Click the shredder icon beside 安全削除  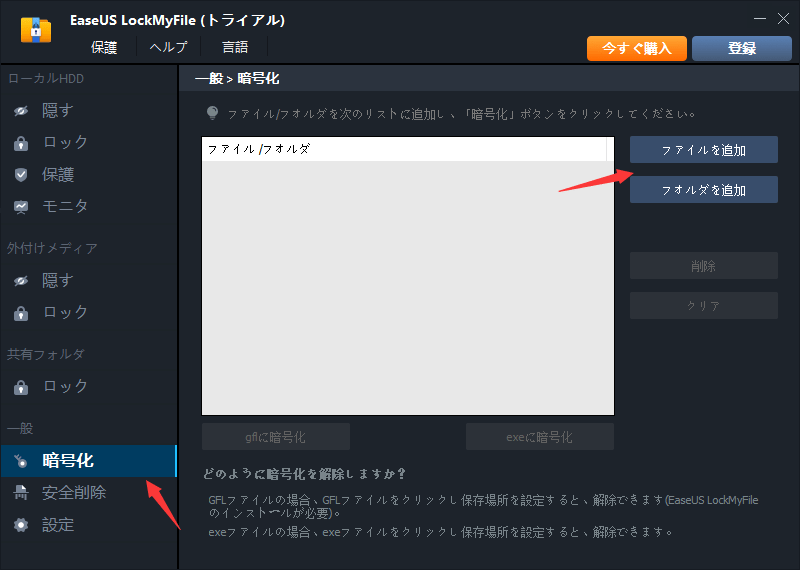click(x=21, y=493)
